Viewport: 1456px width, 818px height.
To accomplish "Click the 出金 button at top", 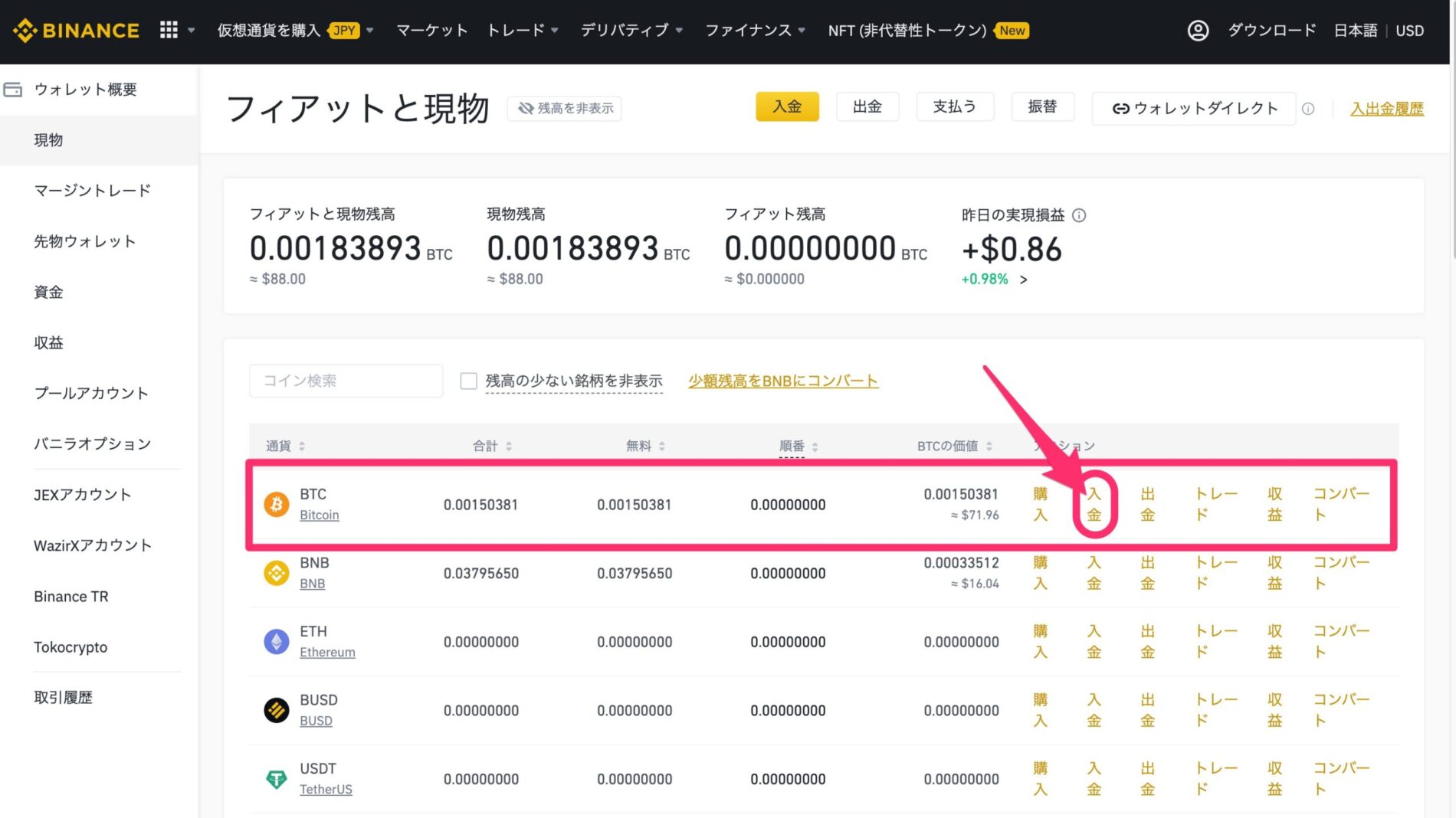I will tap(867, 106).
